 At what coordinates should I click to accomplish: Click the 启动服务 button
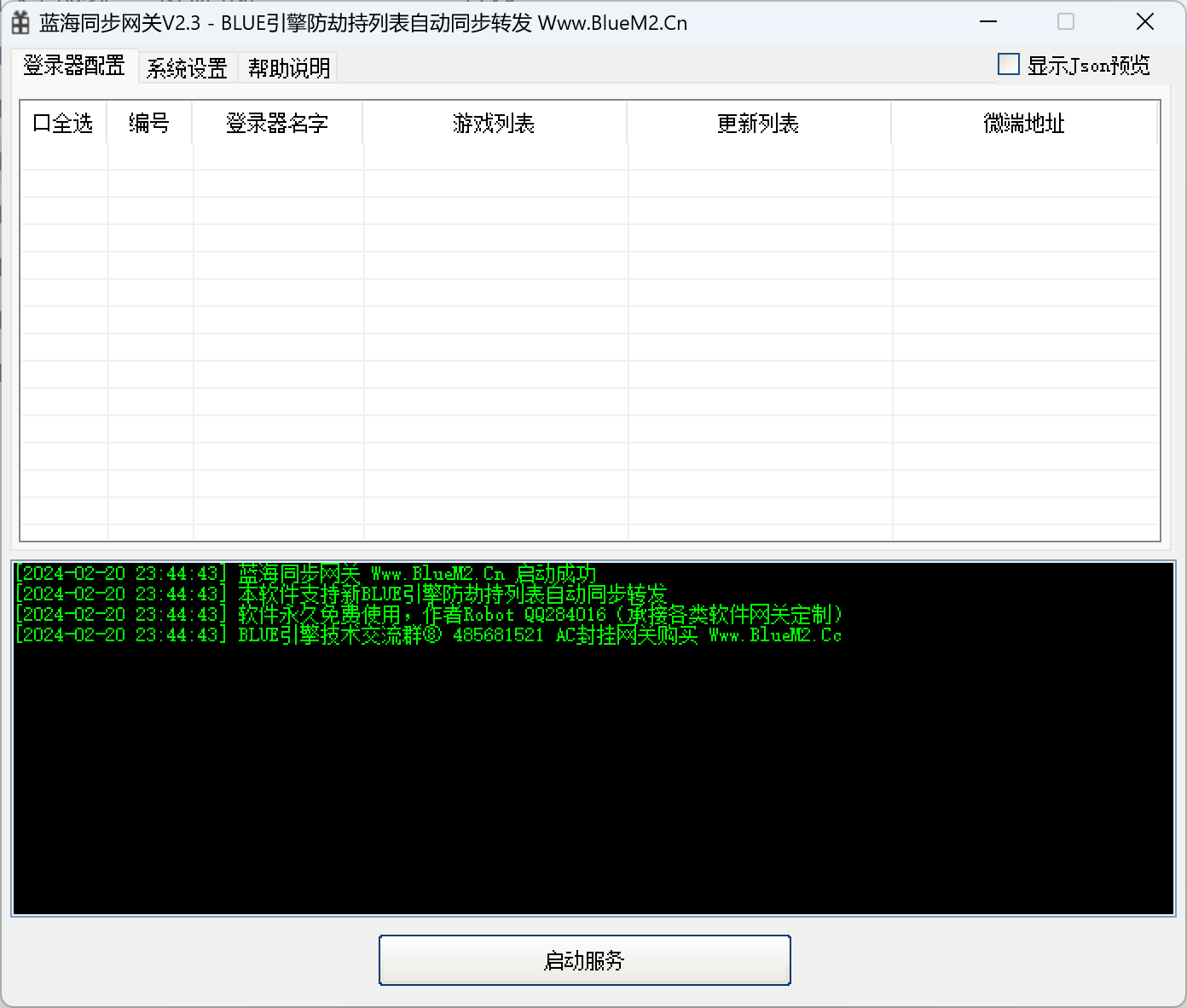pyautogui.click(x=584, y=959)
